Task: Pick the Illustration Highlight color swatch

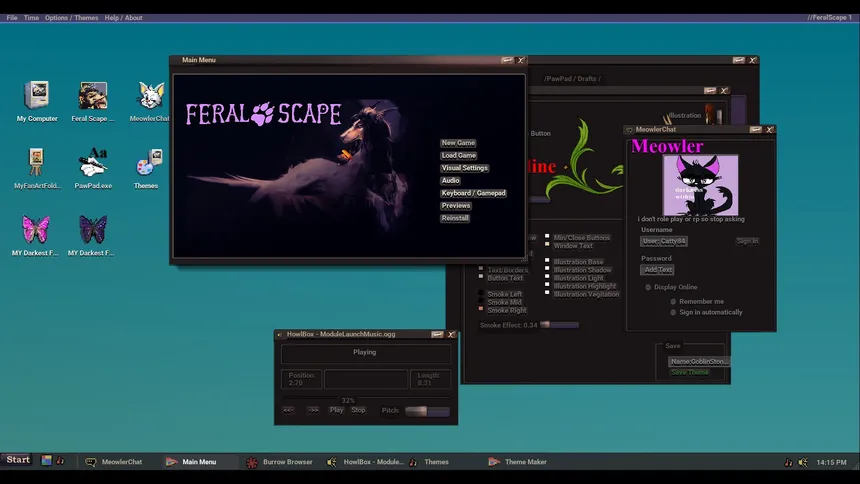Action: click(x=547, y=284)
